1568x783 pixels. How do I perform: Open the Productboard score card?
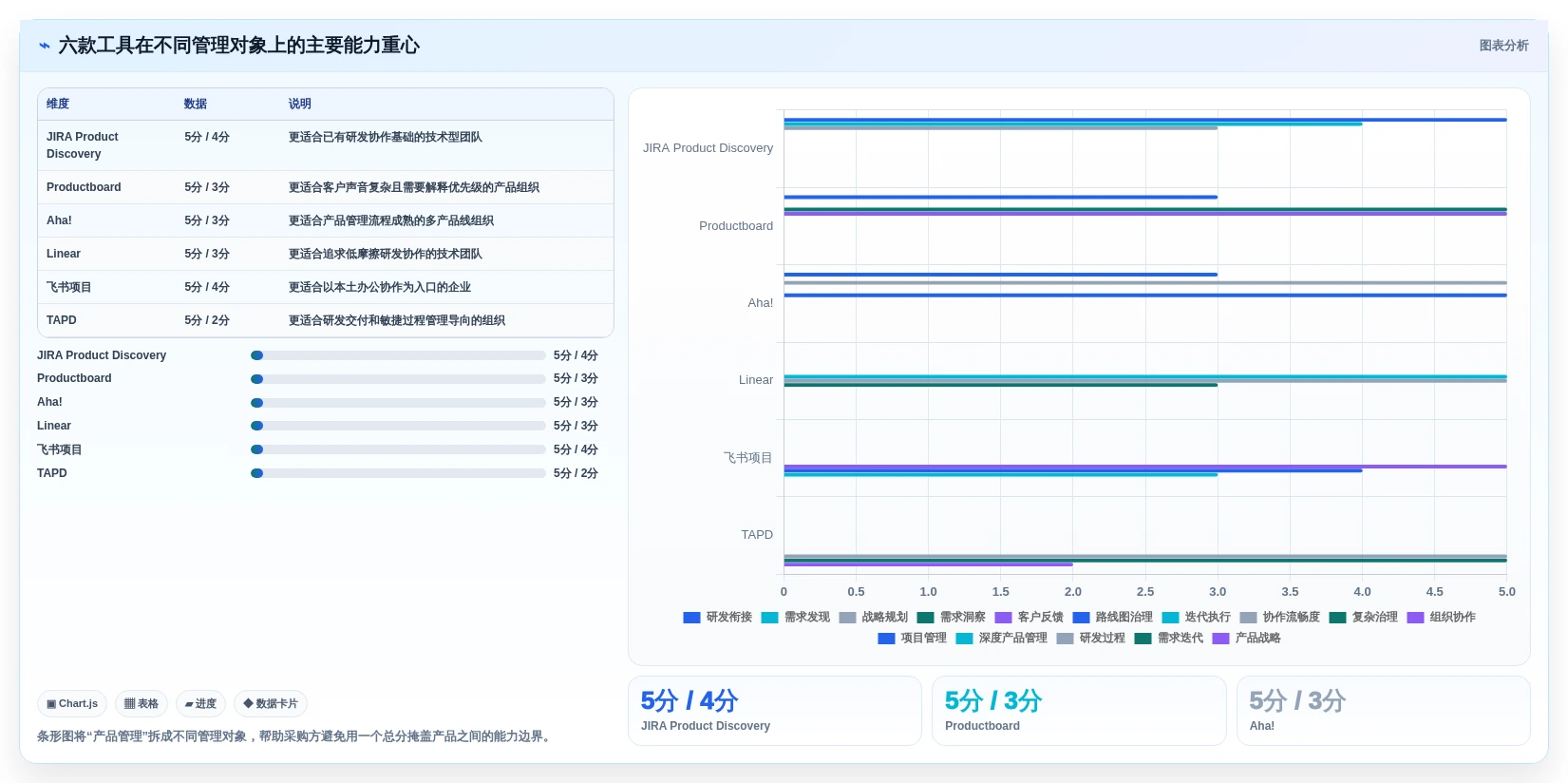(x=1079, y=711)
